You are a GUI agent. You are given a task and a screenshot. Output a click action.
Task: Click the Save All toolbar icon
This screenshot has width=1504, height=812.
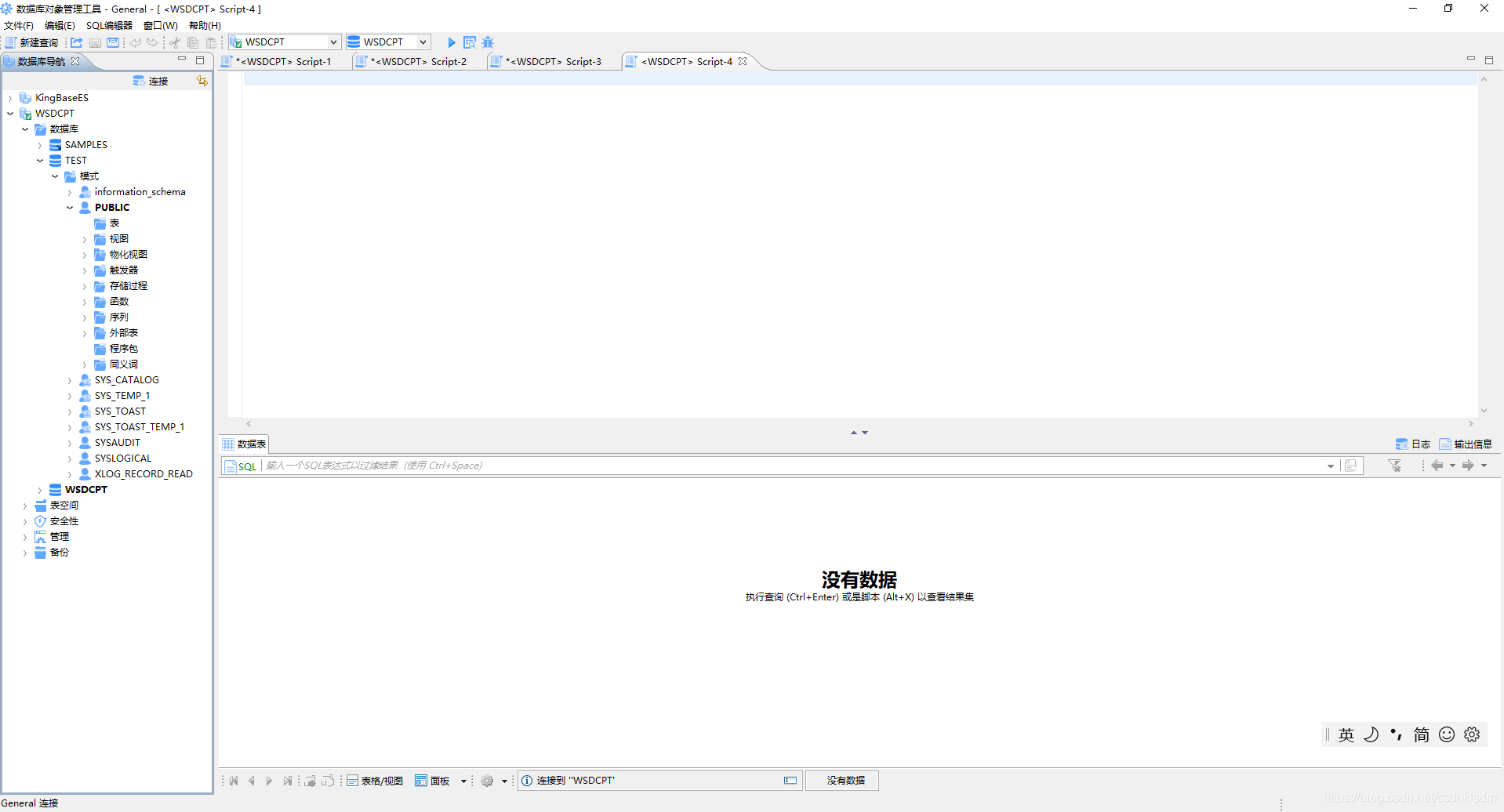pyautogui.click(x=113, y=42)
